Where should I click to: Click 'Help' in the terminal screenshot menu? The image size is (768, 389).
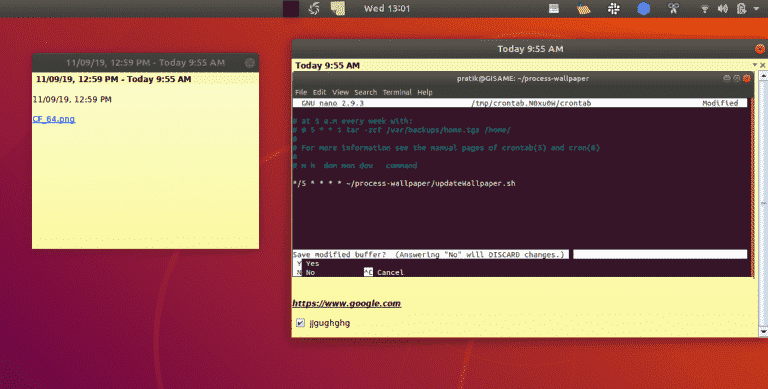pos(425,92)
